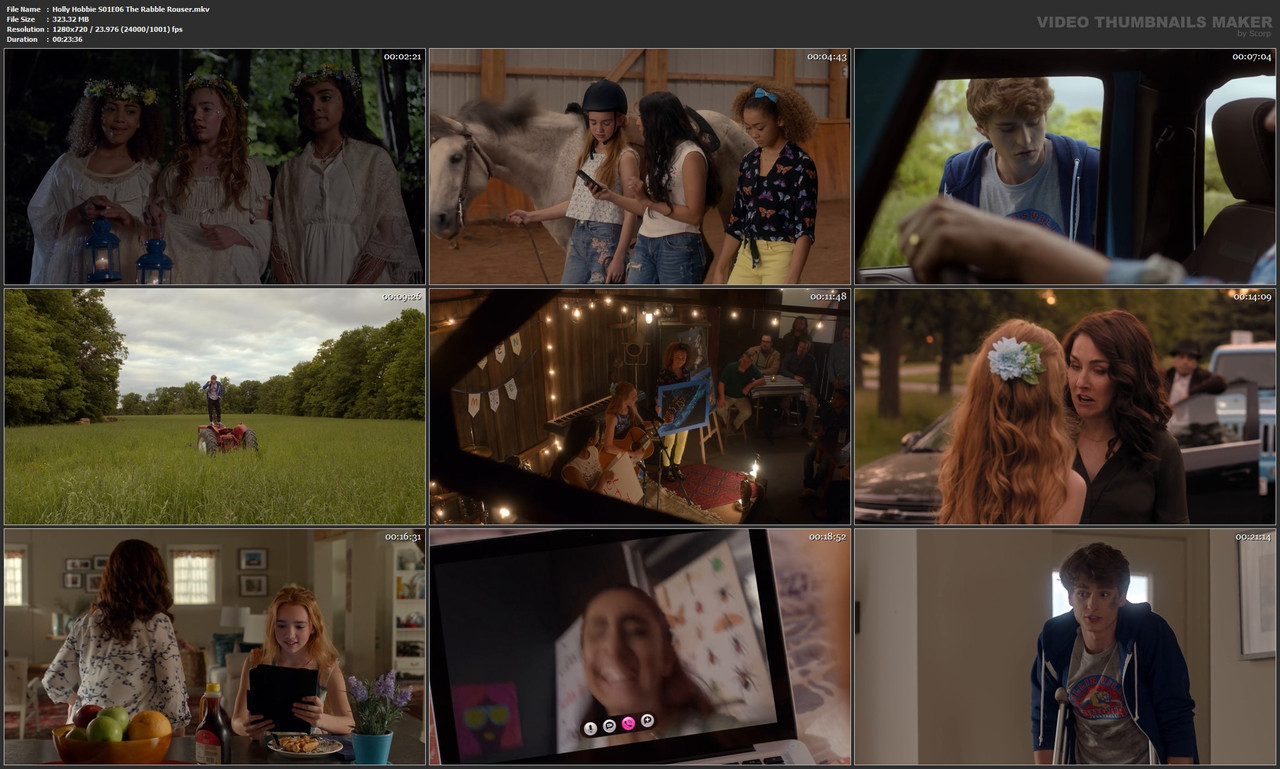Image resolution: width=1280 pixels, height=769 pixels.
Task: Click the add-person icon in the call bar
Action: pyautogui.click(x=647, y=720)
